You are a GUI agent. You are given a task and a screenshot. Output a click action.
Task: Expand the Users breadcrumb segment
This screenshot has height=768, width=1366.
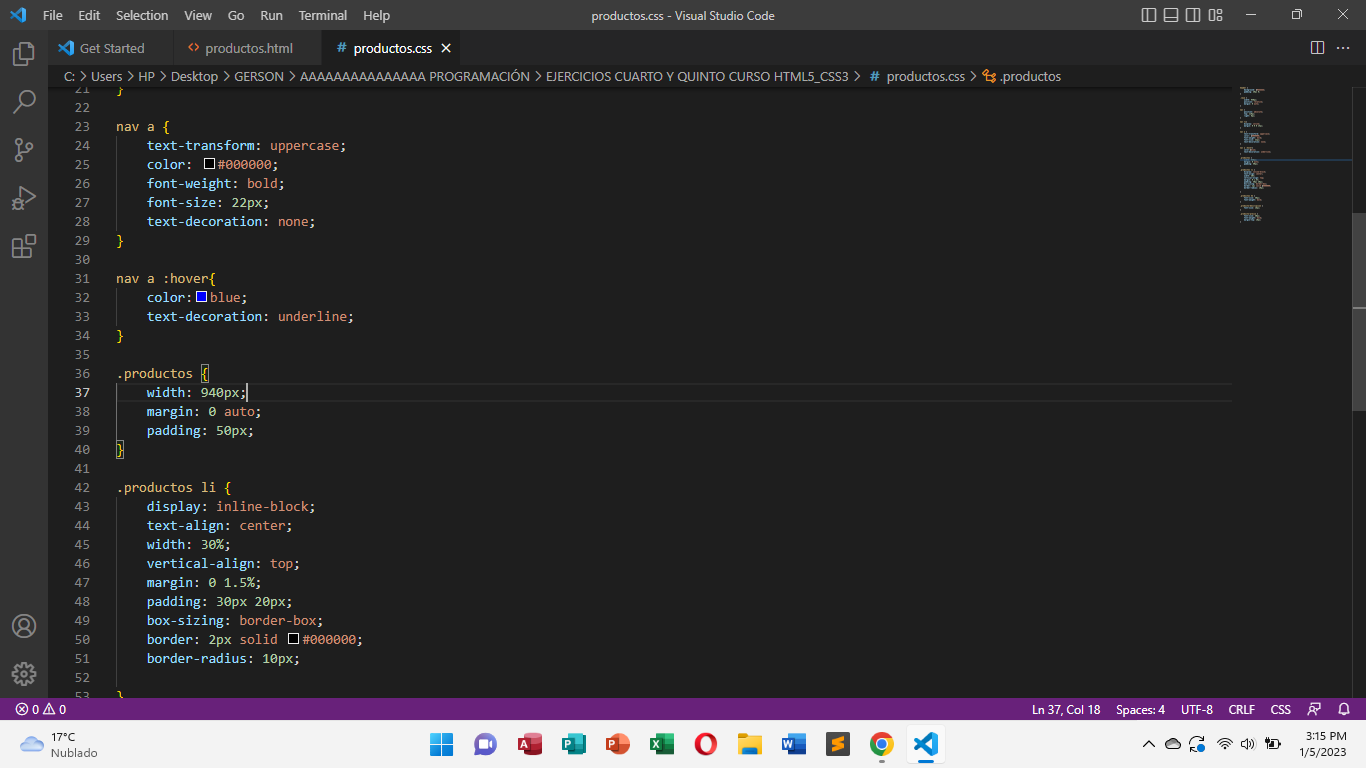tap(106, 76)
